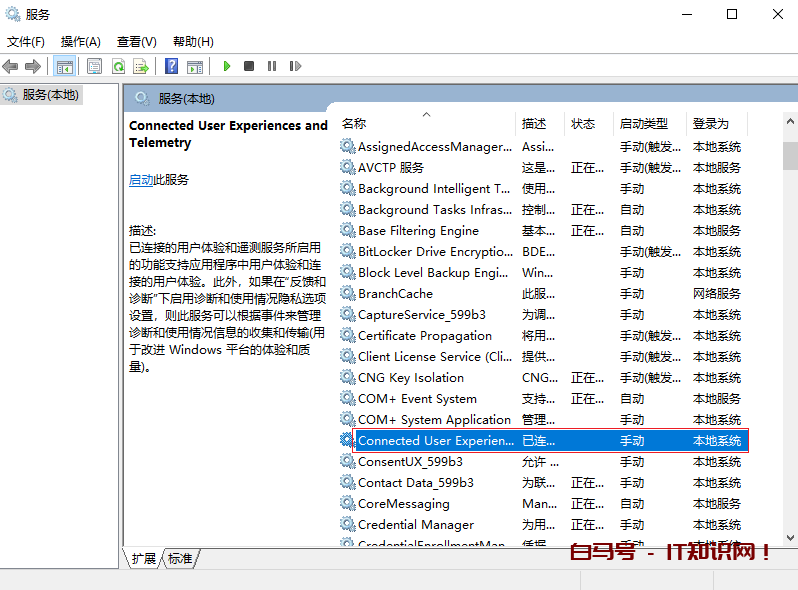
Task: Click the Back arrow toolbar icon
Action: 10,66
